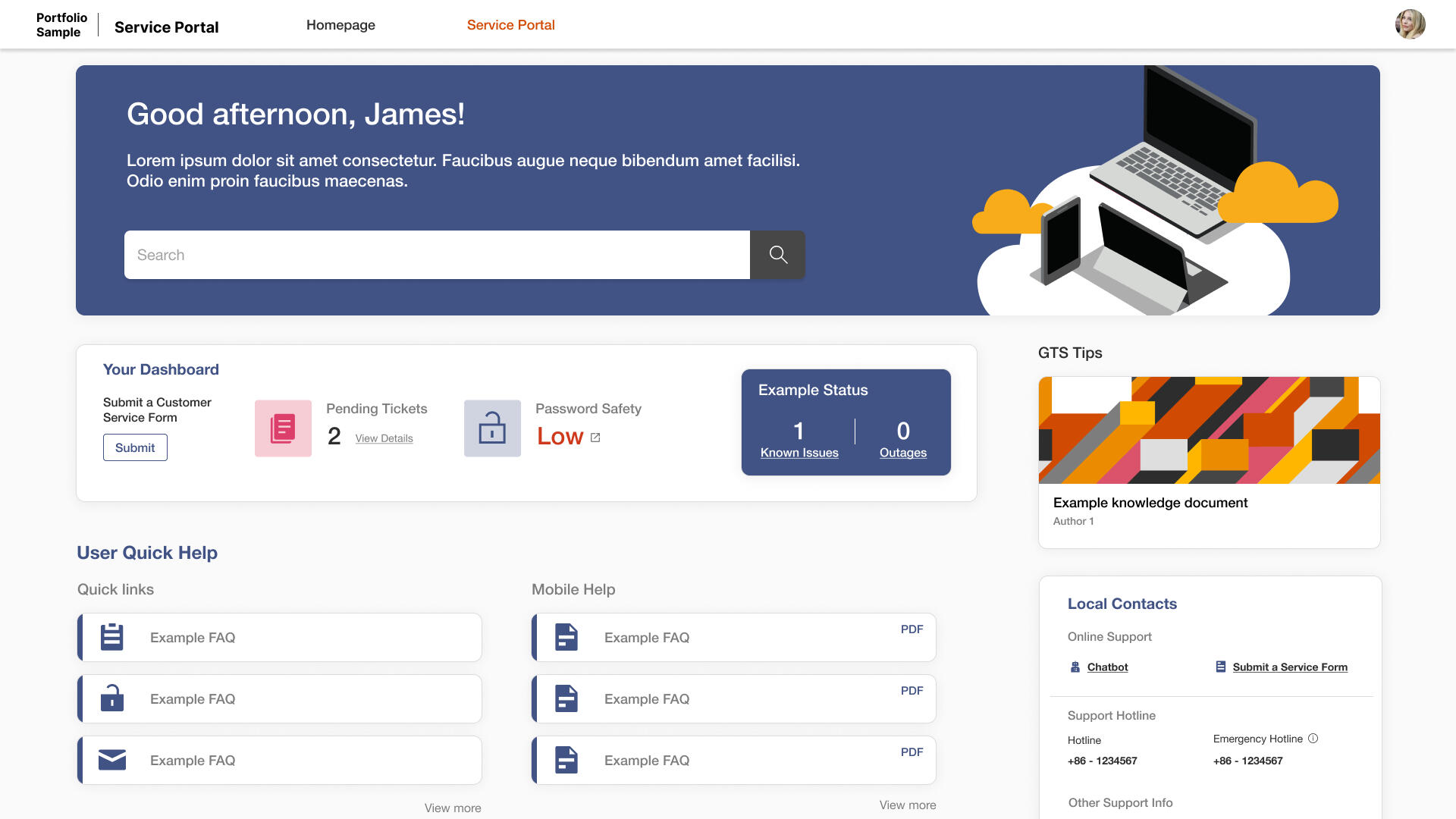Click envelope icon in third Quick links FAQ
The width and height of the screenshot is (1456, 819).
coord(112,760)
